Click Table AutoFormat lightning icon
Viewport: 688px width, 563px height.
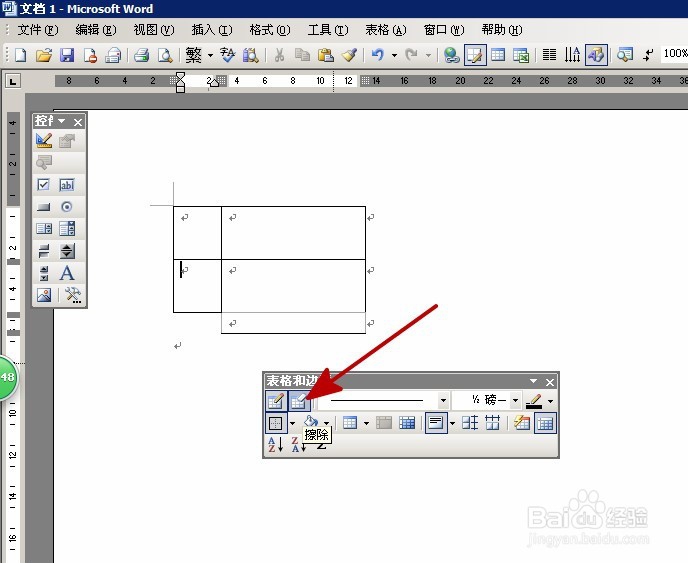522,423
